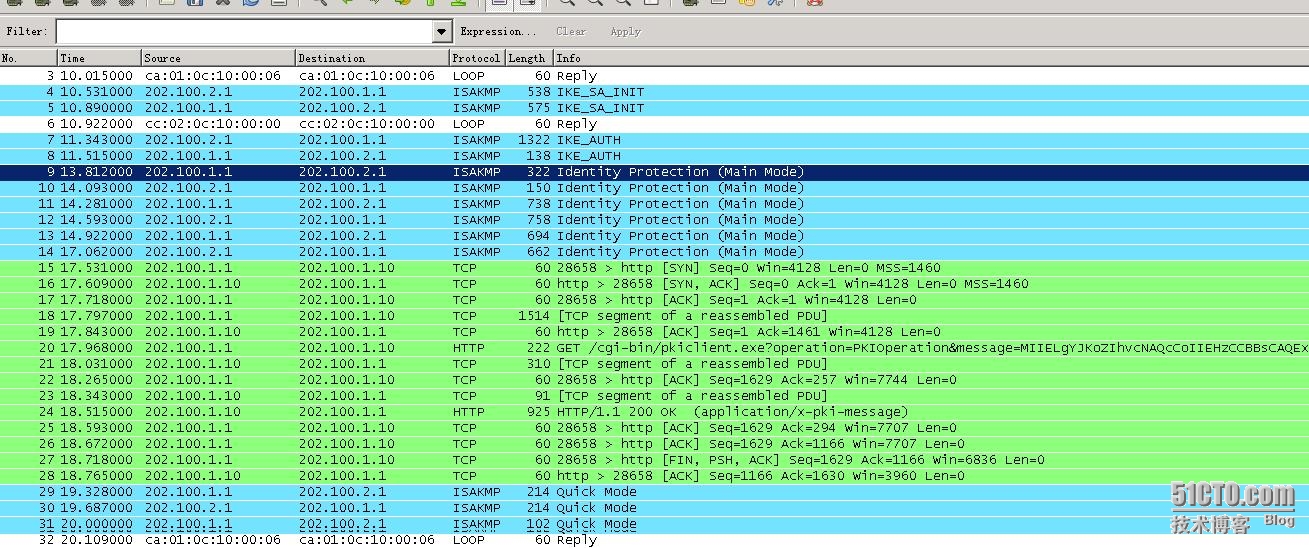The image size is (1309, 548).
Task: Select packet 6 LOOP Reply at 10.922000
Action: pos(654,124)
